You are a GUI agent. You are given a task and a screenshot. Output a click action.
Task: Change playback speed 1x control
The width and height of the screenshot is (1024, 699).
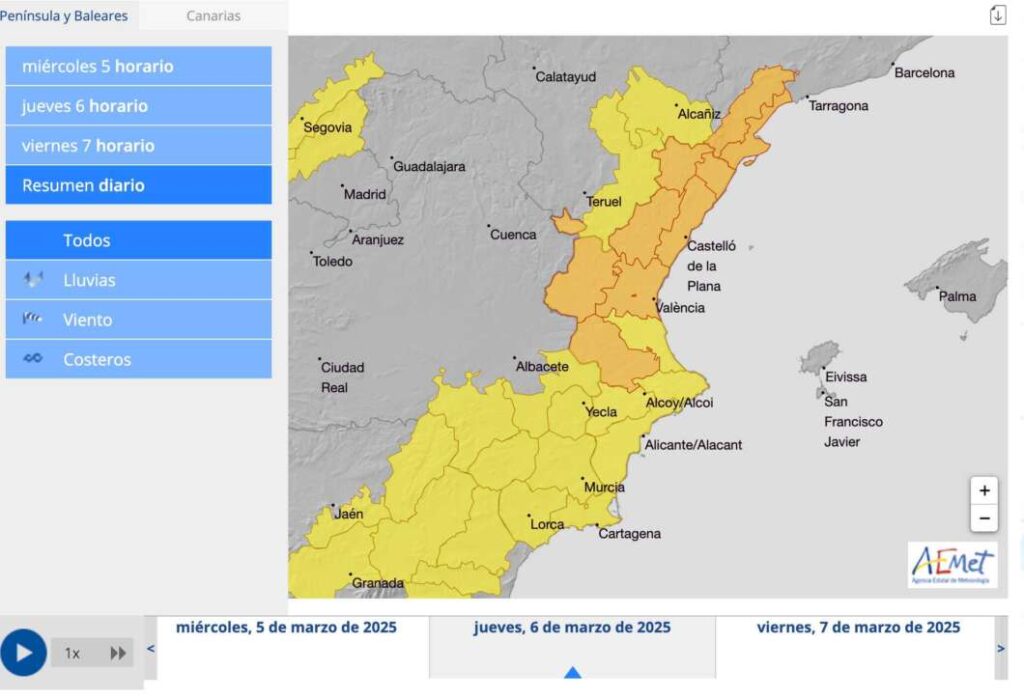pos(73,653)
